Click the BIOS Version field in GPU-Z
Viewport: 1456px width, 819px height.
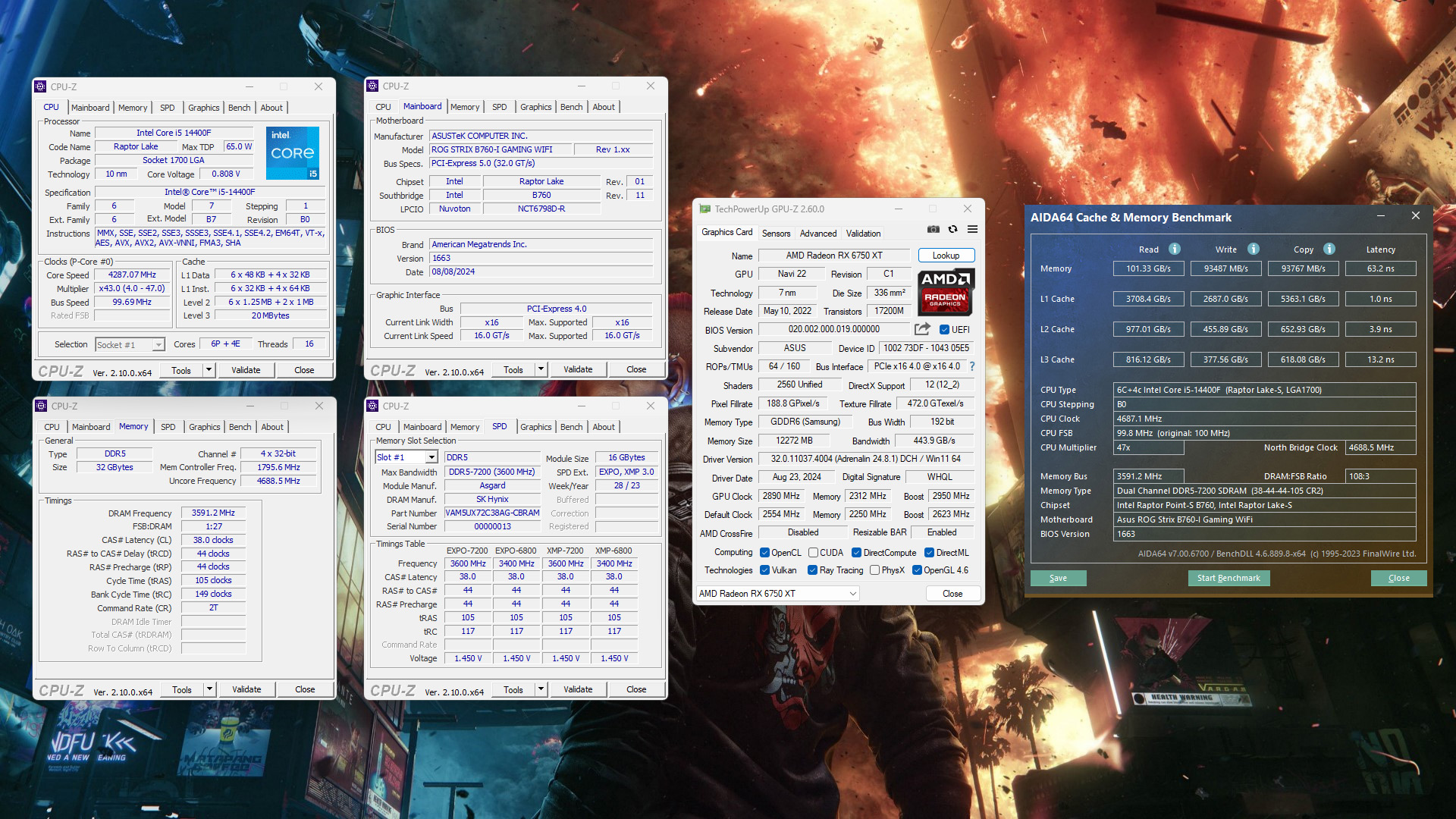coord(834,329)
